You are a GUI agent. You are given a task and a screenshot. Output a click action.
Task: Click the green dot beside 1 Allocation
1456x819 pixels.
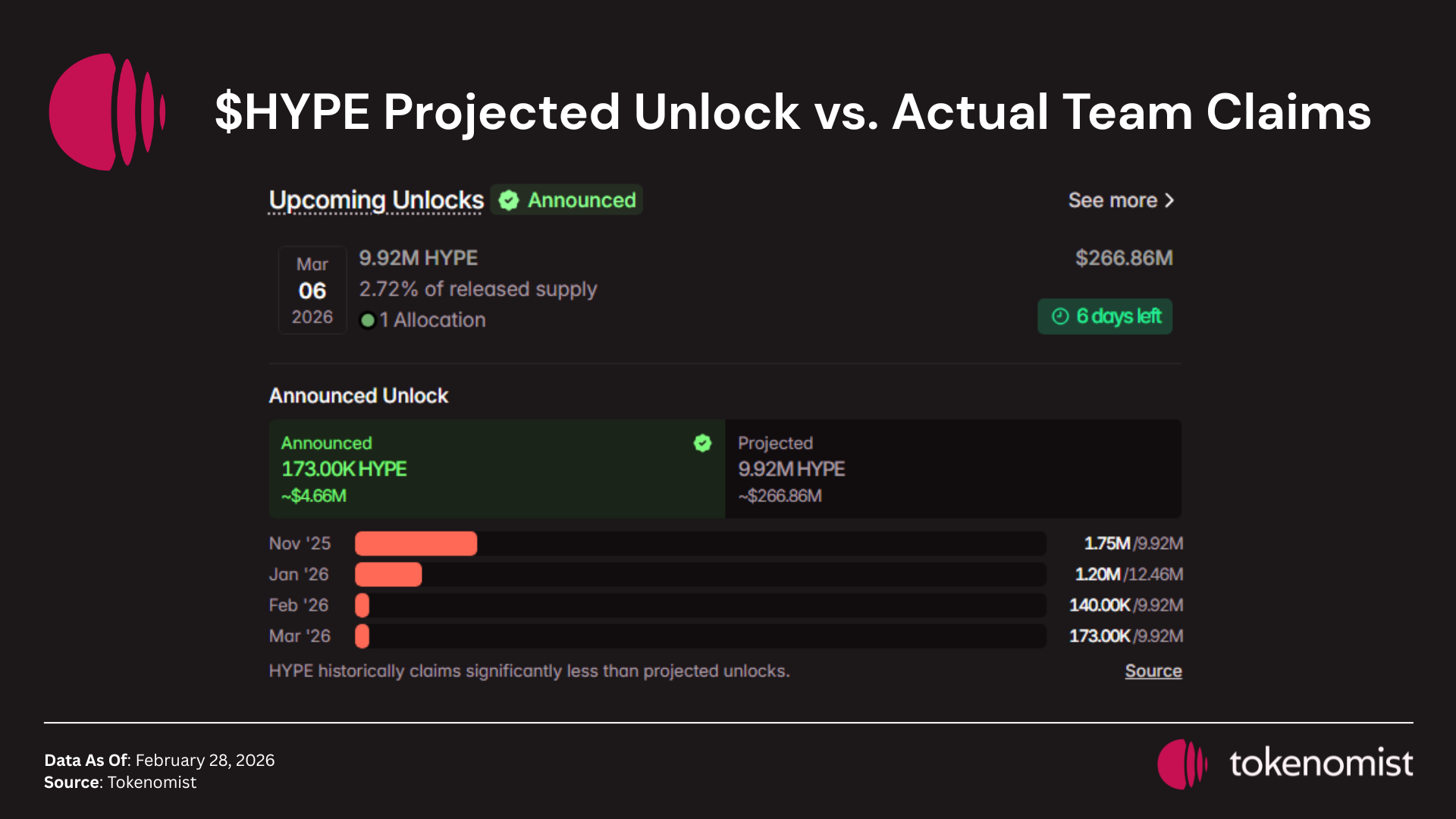368,321
